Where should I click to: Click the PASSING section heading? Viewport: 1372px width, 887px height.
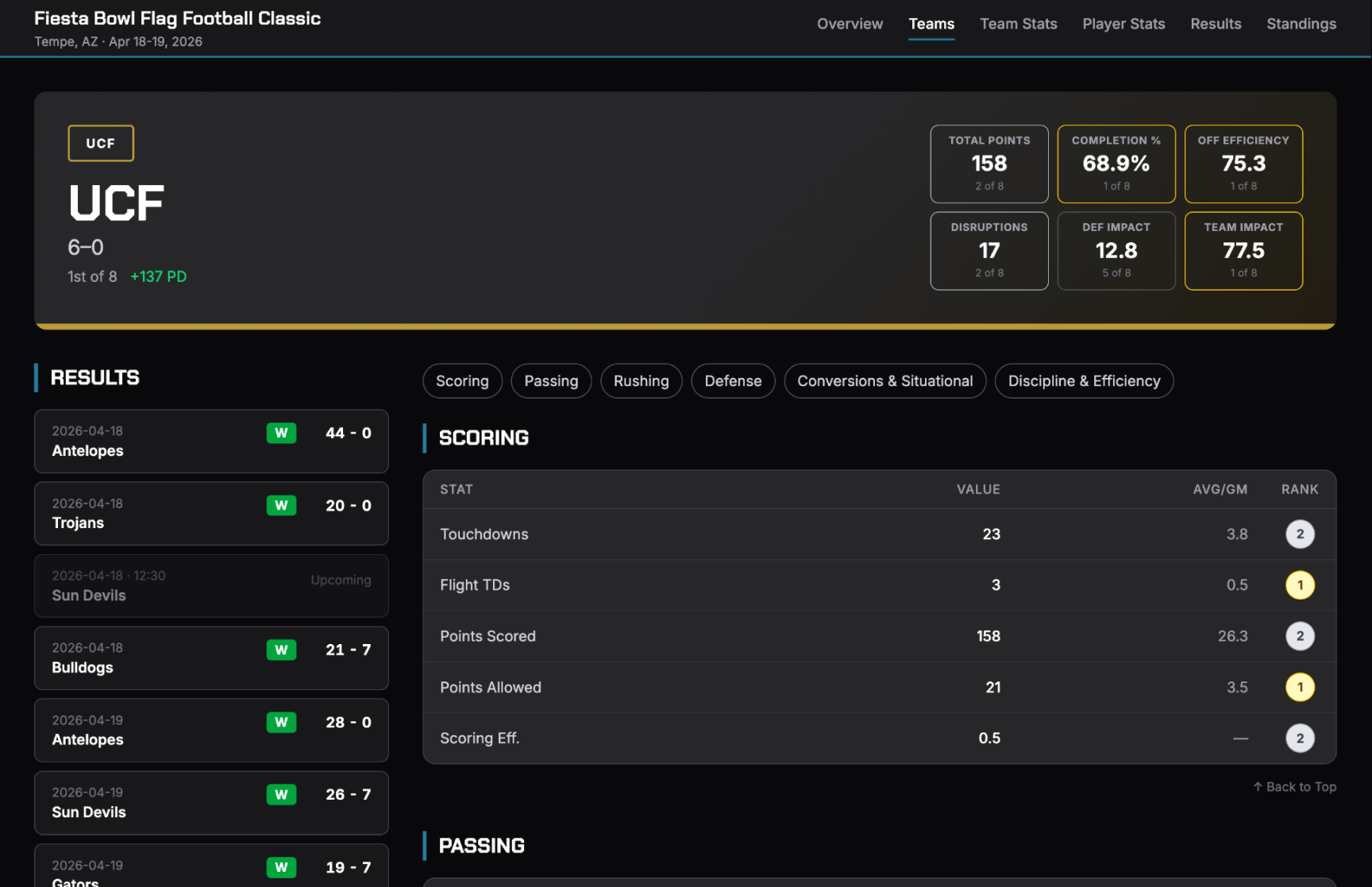pyautogui.click(x=481, y=847)
